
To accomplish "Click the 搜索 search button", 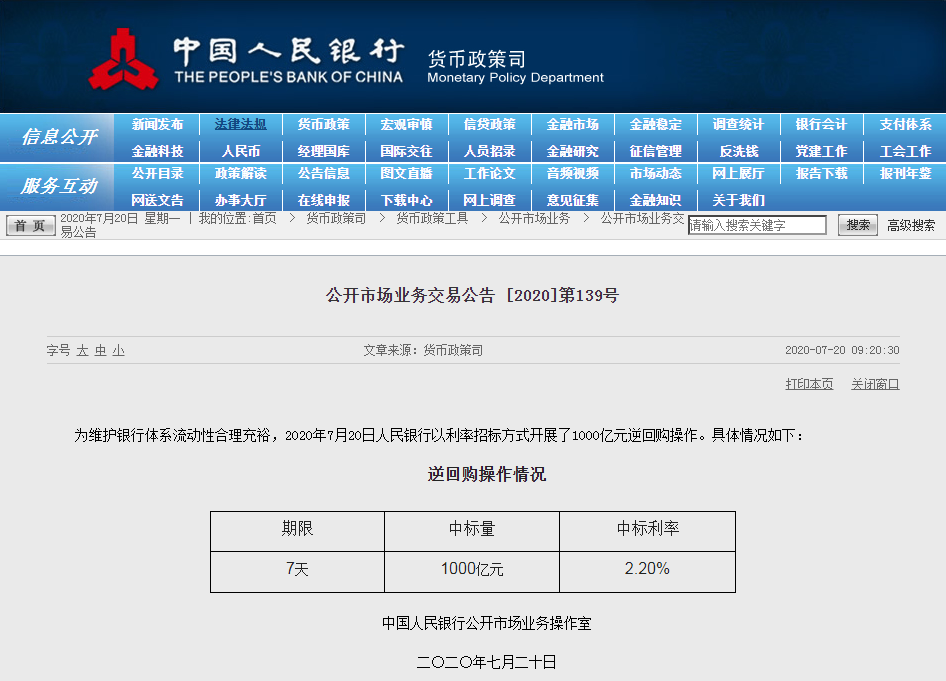I will [858, 226].
